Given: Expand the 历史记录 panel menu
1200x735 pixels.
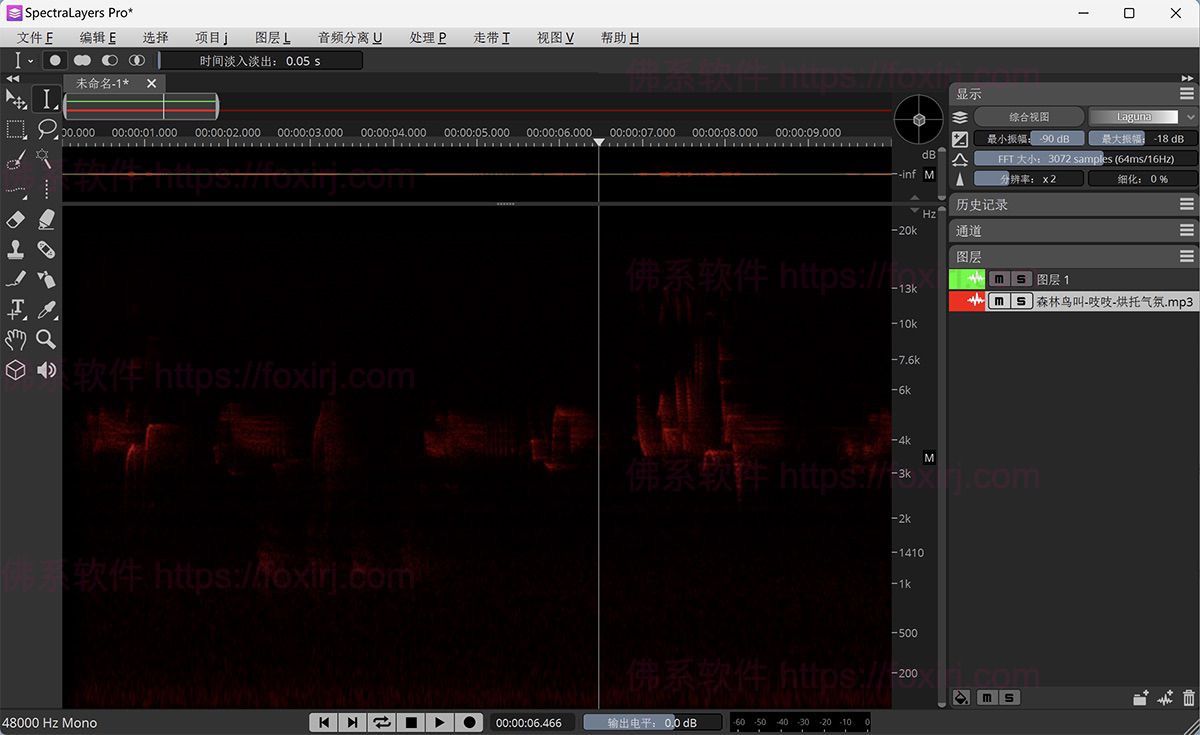Looking at the screenshot, I should pos(1186,204).
